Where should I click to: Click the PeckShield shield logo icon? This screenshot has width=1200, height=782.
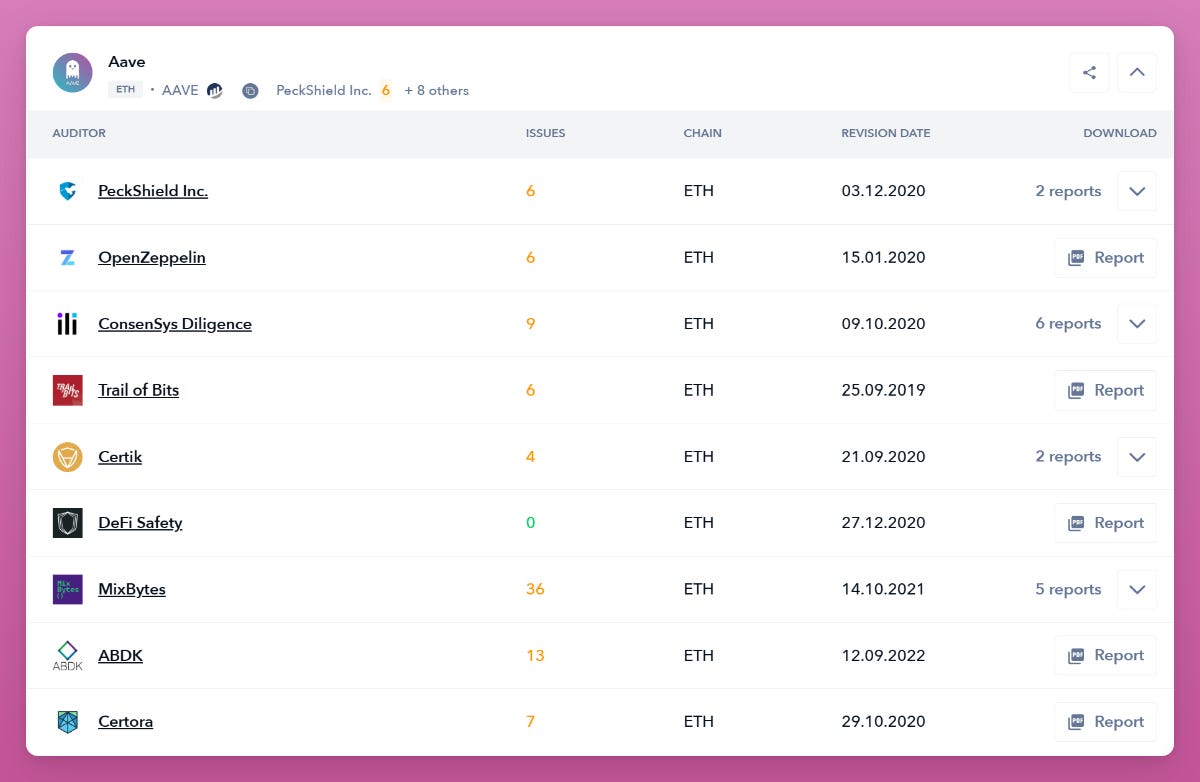click(x=67, y=190)
